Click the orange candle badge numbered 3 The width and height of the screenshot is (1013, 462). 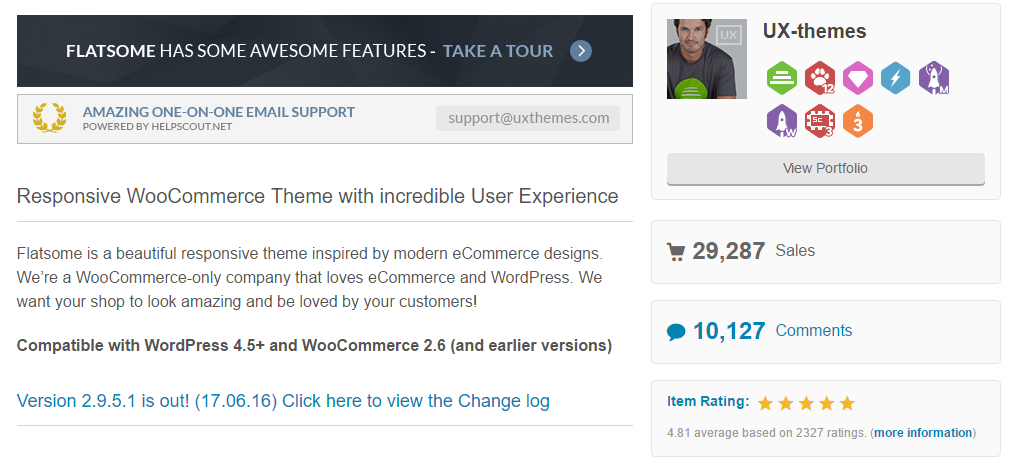coord(858,121)
